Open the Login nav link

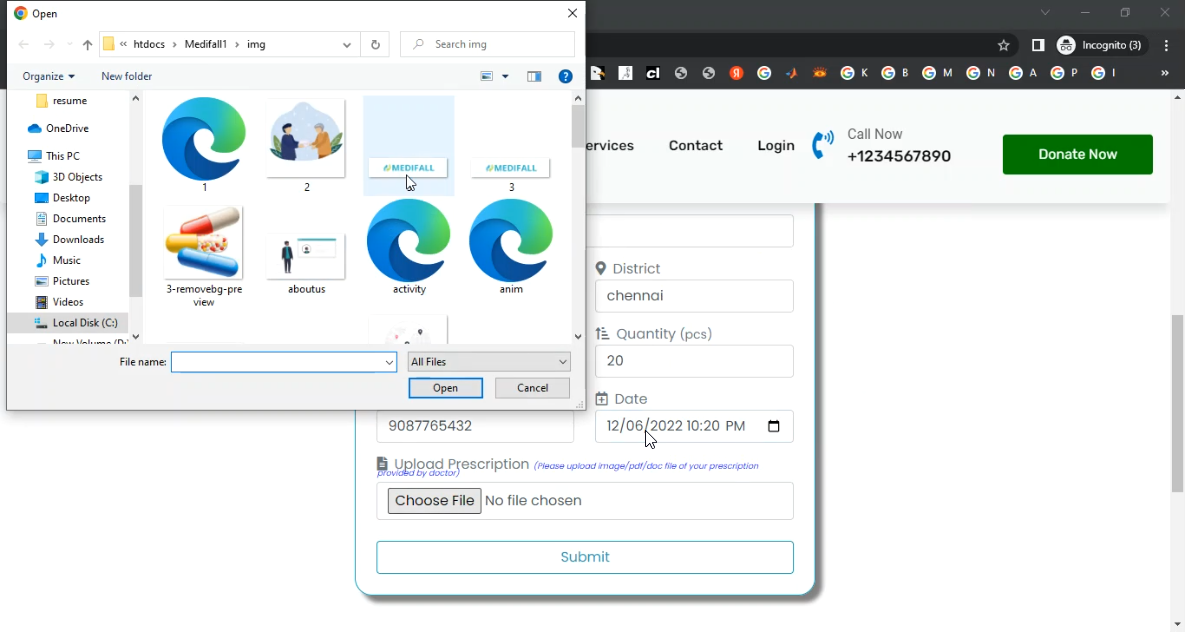[775, 146]
